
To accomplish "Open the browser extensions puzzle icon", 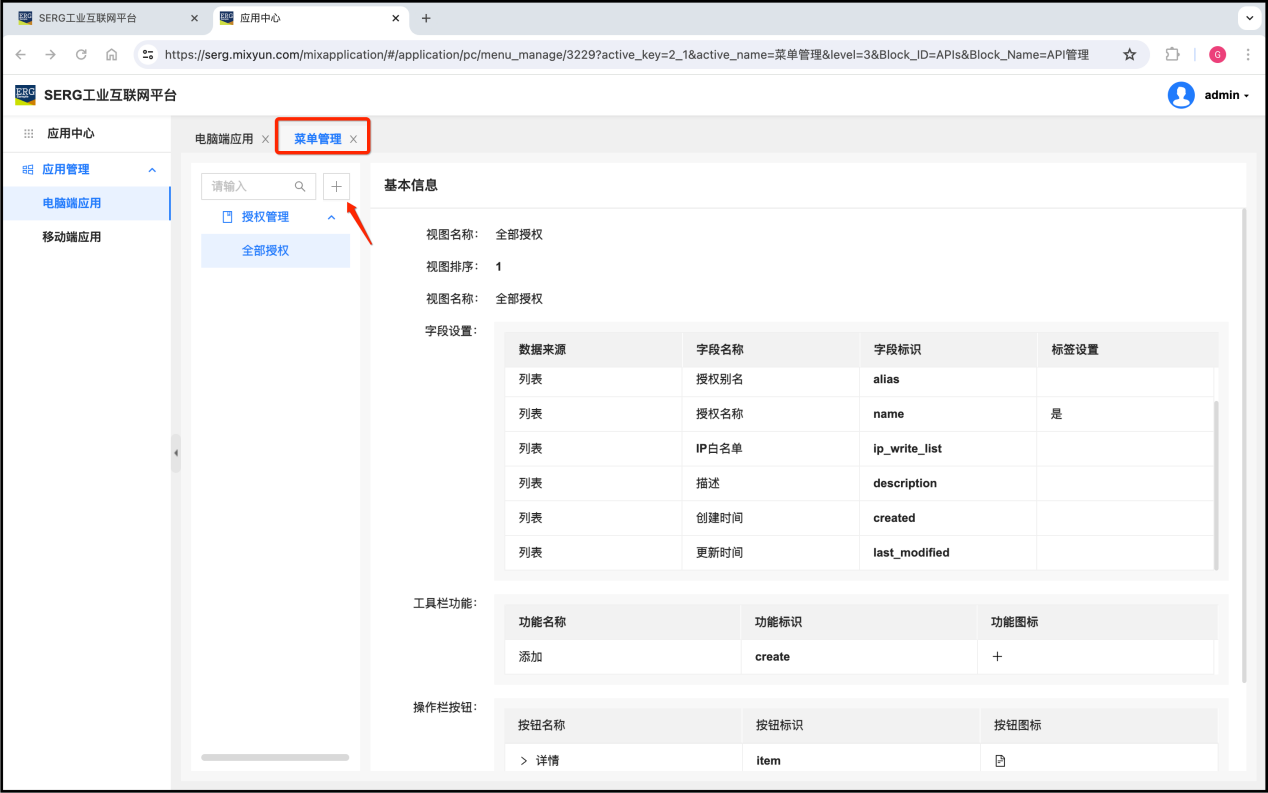I will [1172, 55].
